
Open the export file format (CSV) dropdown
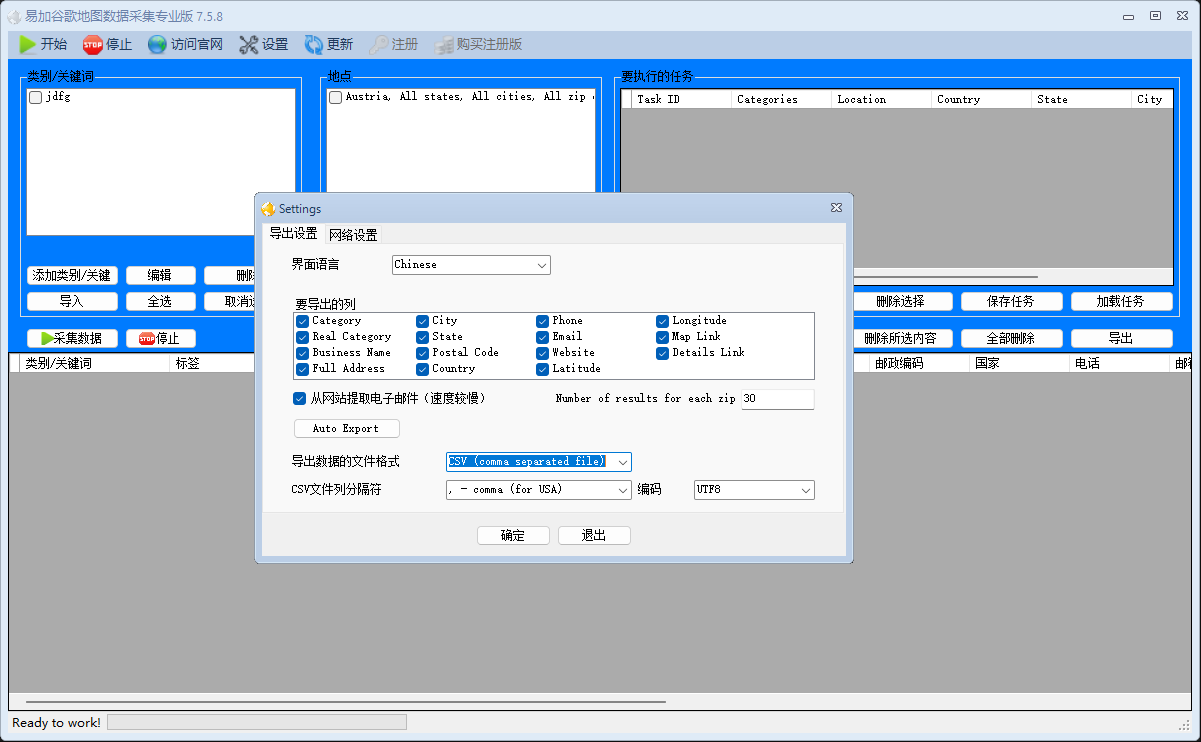539,461
